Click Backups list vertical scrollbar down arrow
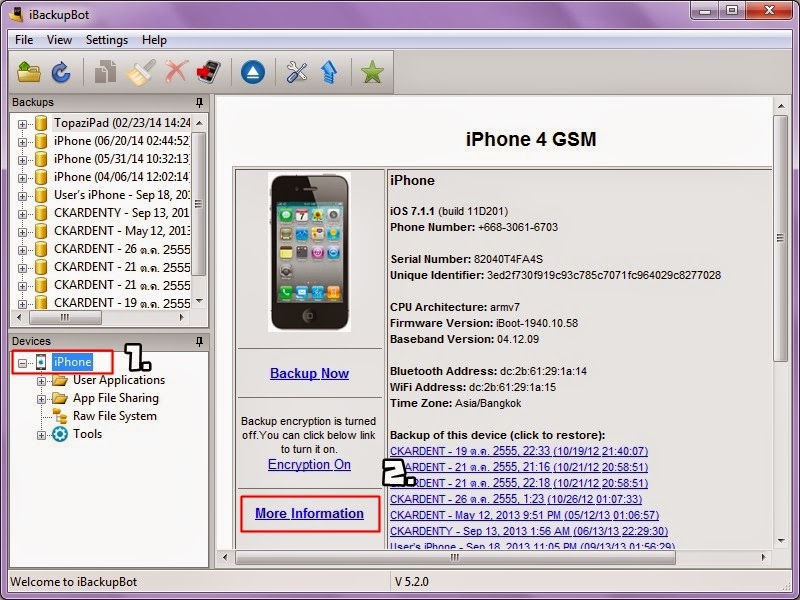Viewport: 800px width, 600px height. [199, 301]
